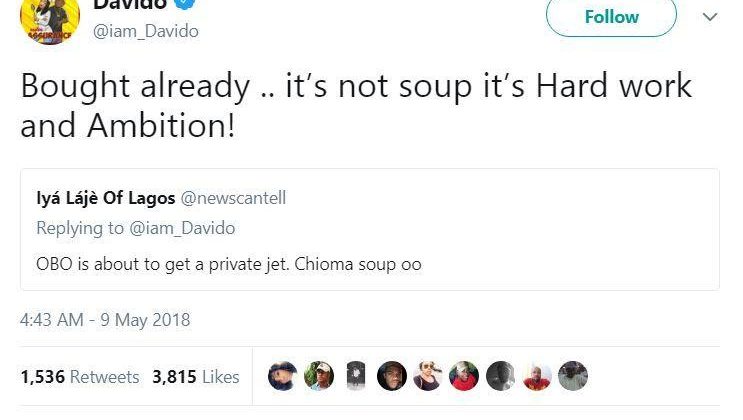
Task: View the 3,815 Likes list
Action: click(x=195, y=377)
